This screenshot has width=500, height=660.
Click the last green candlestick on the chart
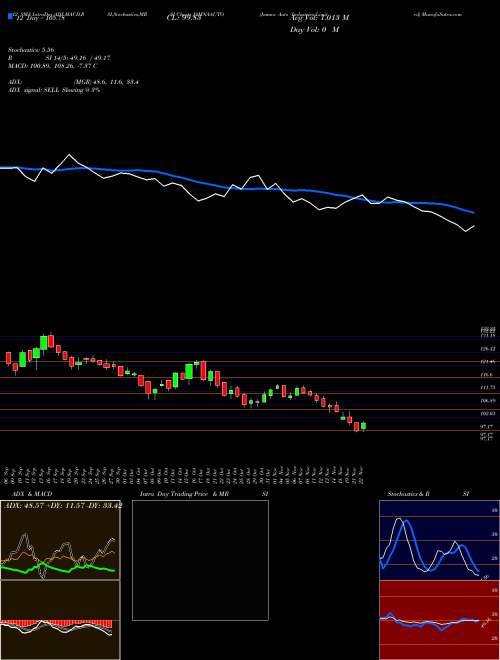point(363,426)
